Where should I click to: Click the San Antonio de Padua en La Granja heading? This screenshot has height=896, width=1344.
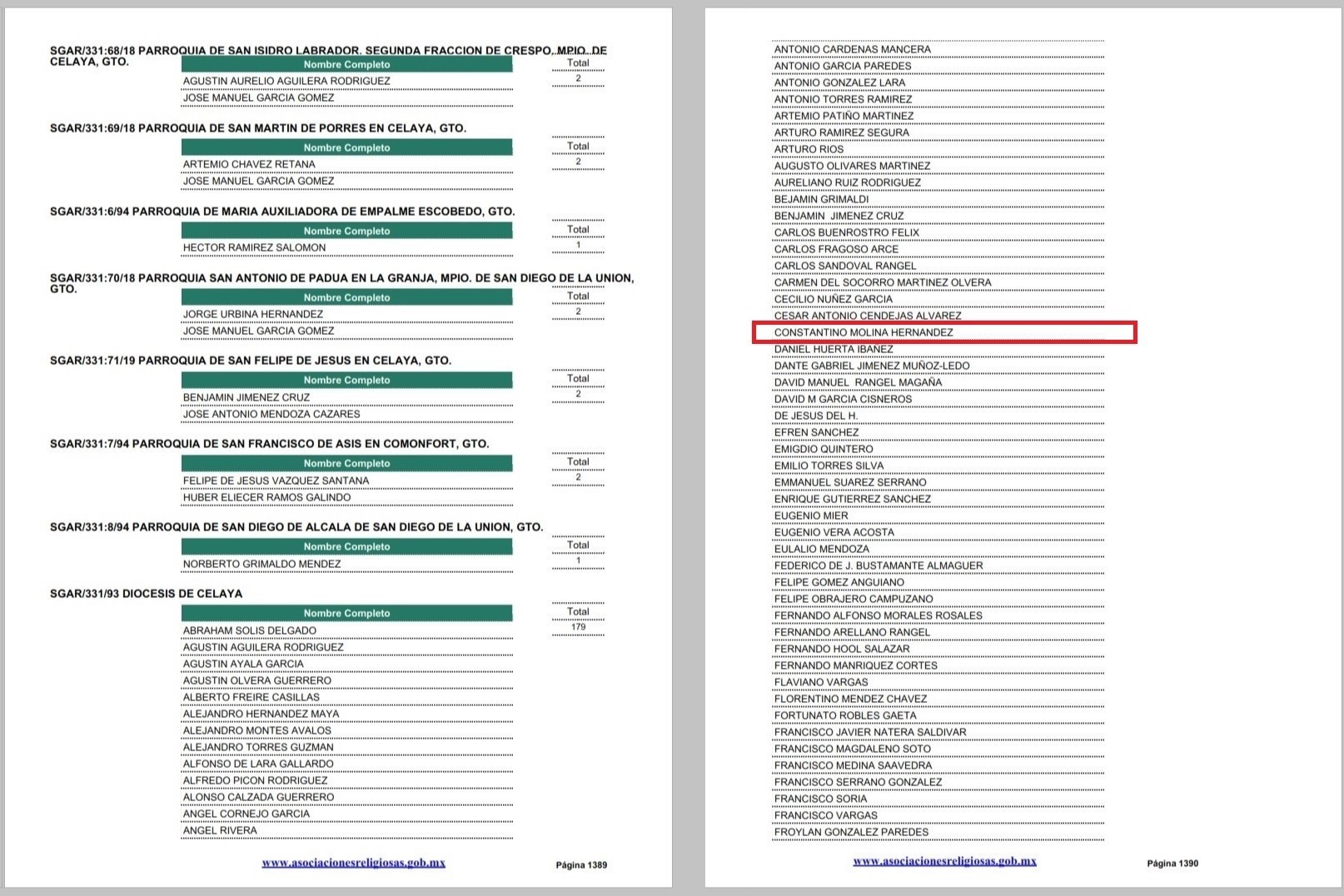coord(341,283)
